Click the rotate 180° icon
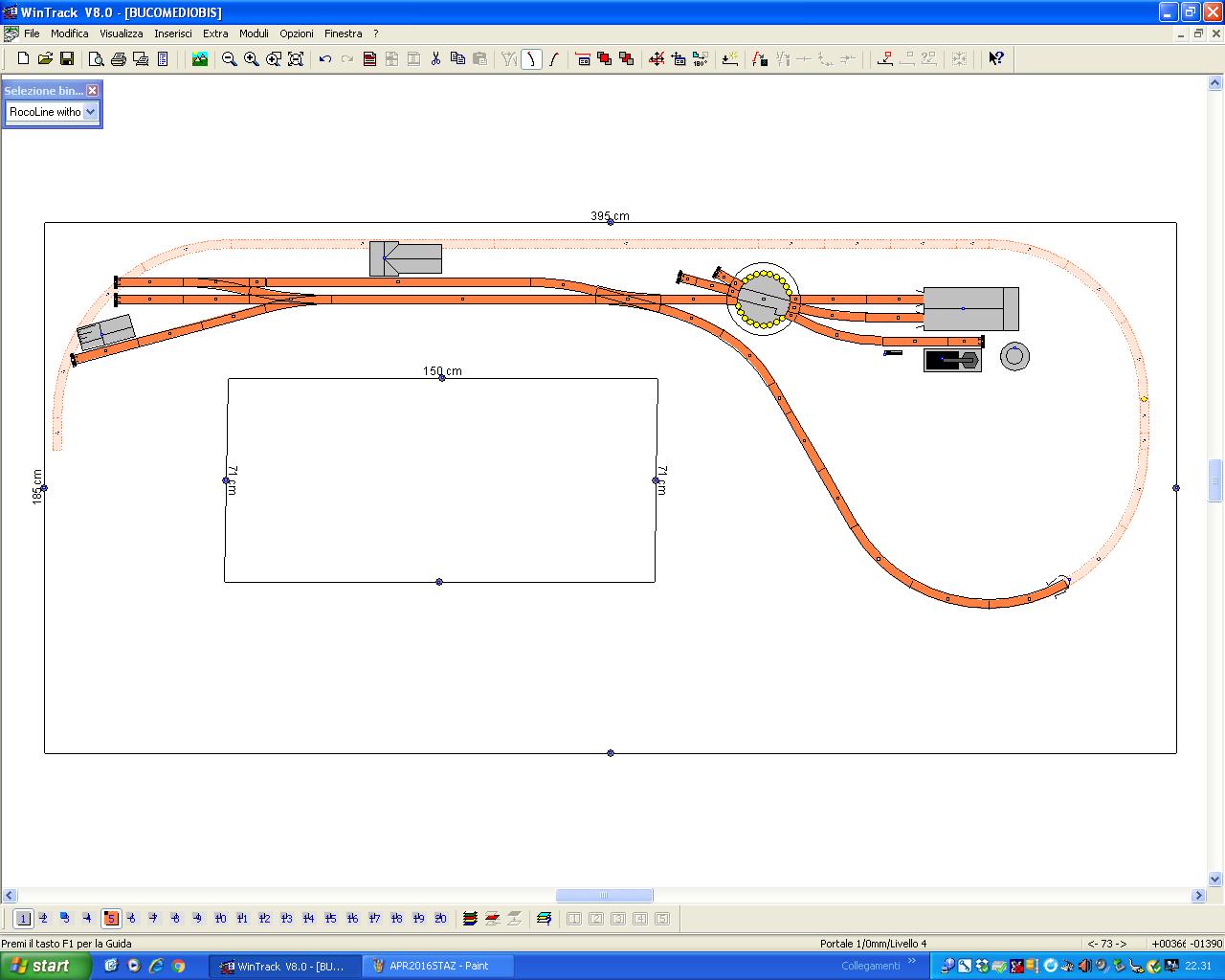 (701, 58)
